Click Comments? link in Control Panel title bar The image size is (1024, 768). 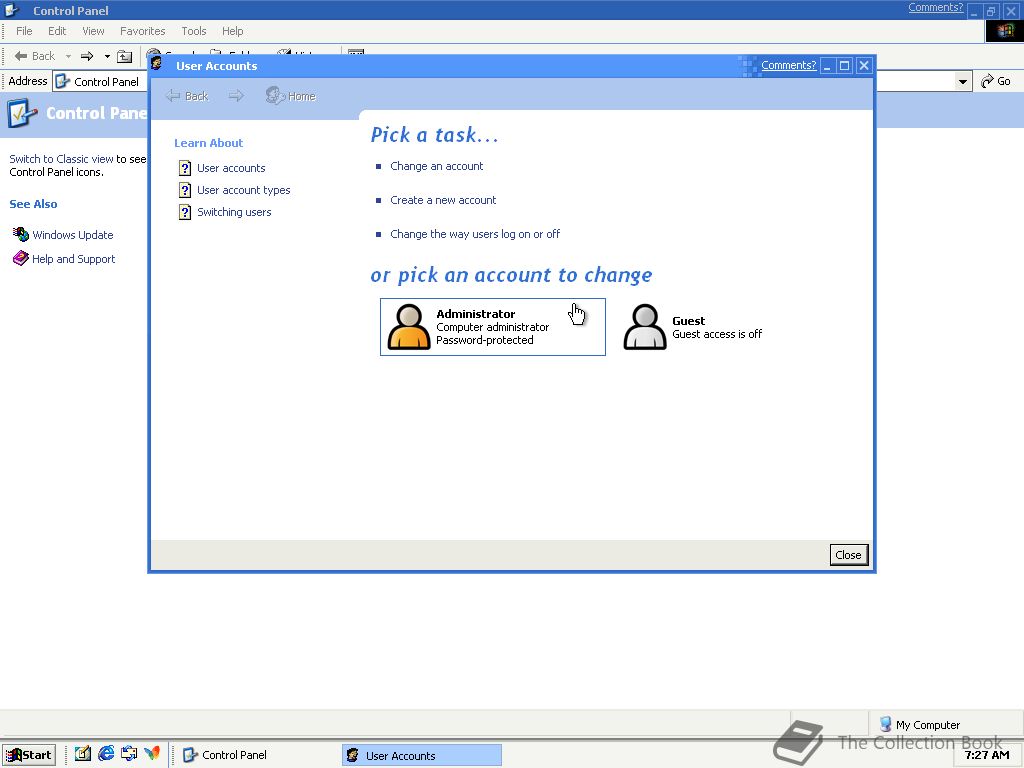pyautogui.click(x=935, y=7)
